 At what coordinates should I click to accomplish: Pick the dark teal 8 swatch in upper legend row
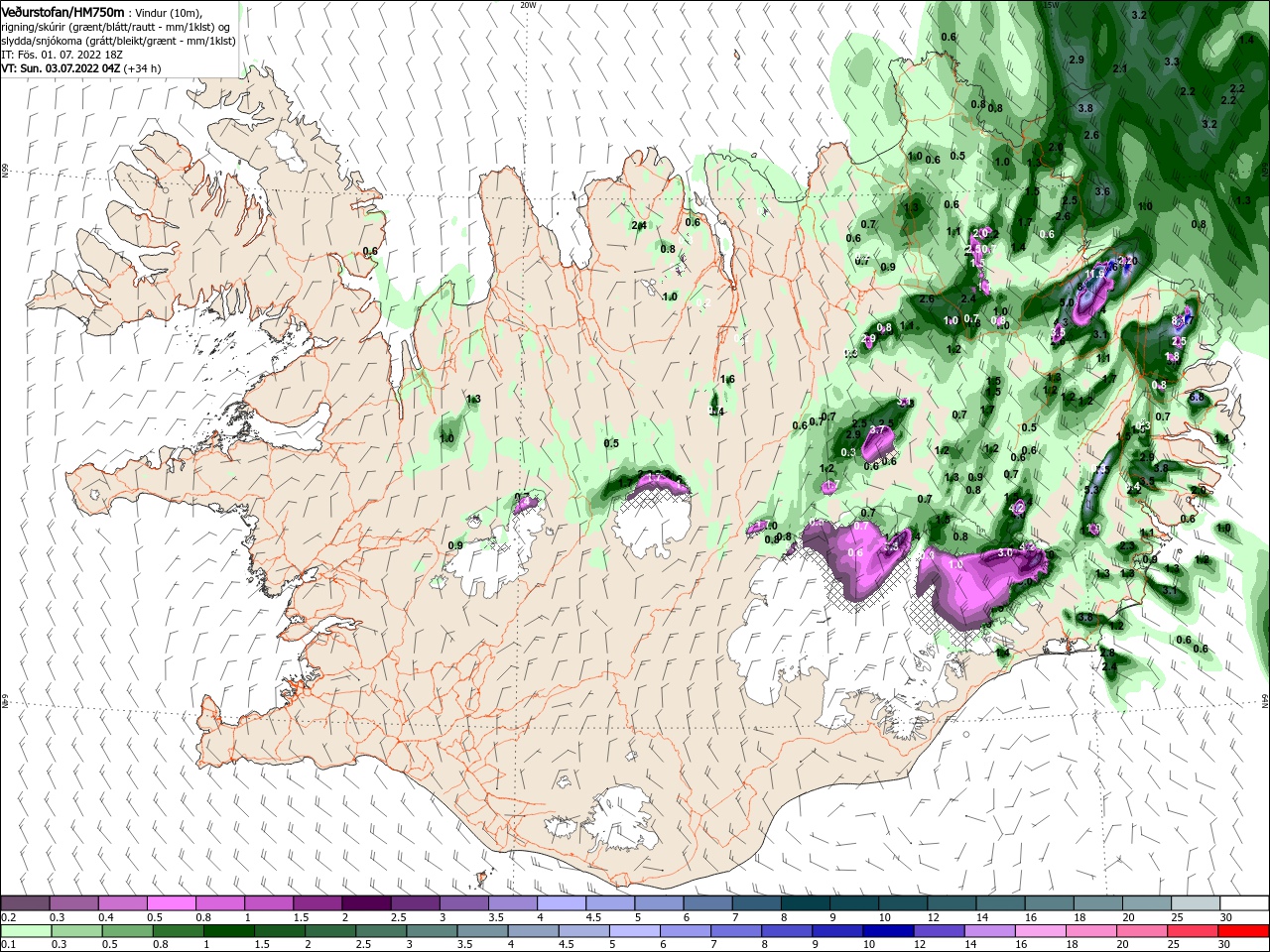[x=806, y=903]
